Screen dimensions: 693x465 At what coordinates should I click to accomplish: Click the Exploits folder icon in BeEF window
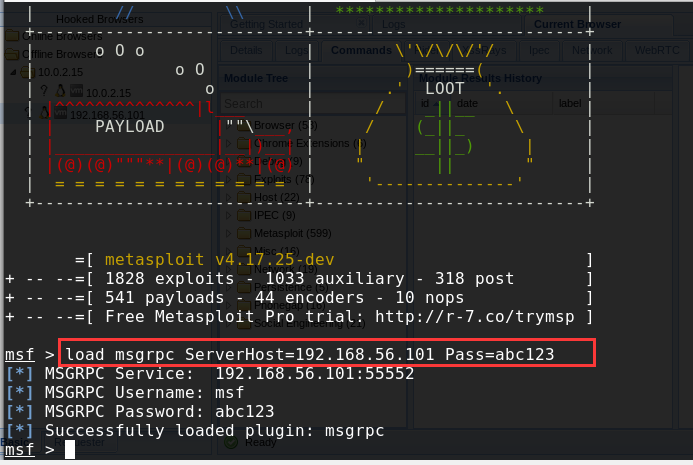pyautogui.click(x=244, y=179)
